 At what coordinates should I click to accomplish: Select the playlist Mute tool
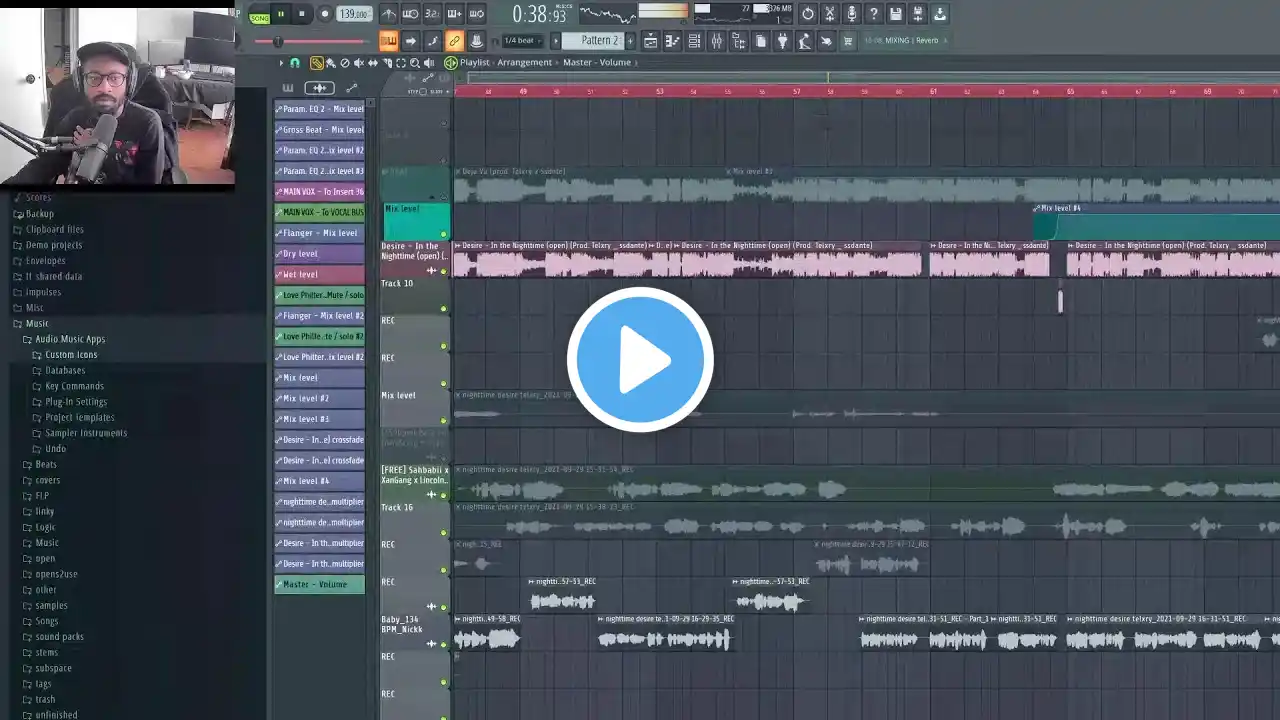pos(359,63)
